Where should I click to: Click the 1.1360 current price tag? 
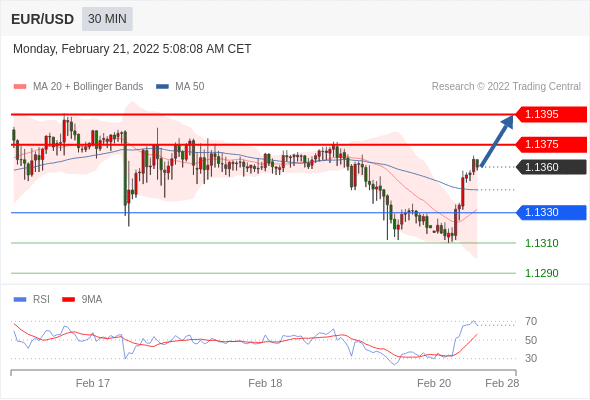coord(551,167)
